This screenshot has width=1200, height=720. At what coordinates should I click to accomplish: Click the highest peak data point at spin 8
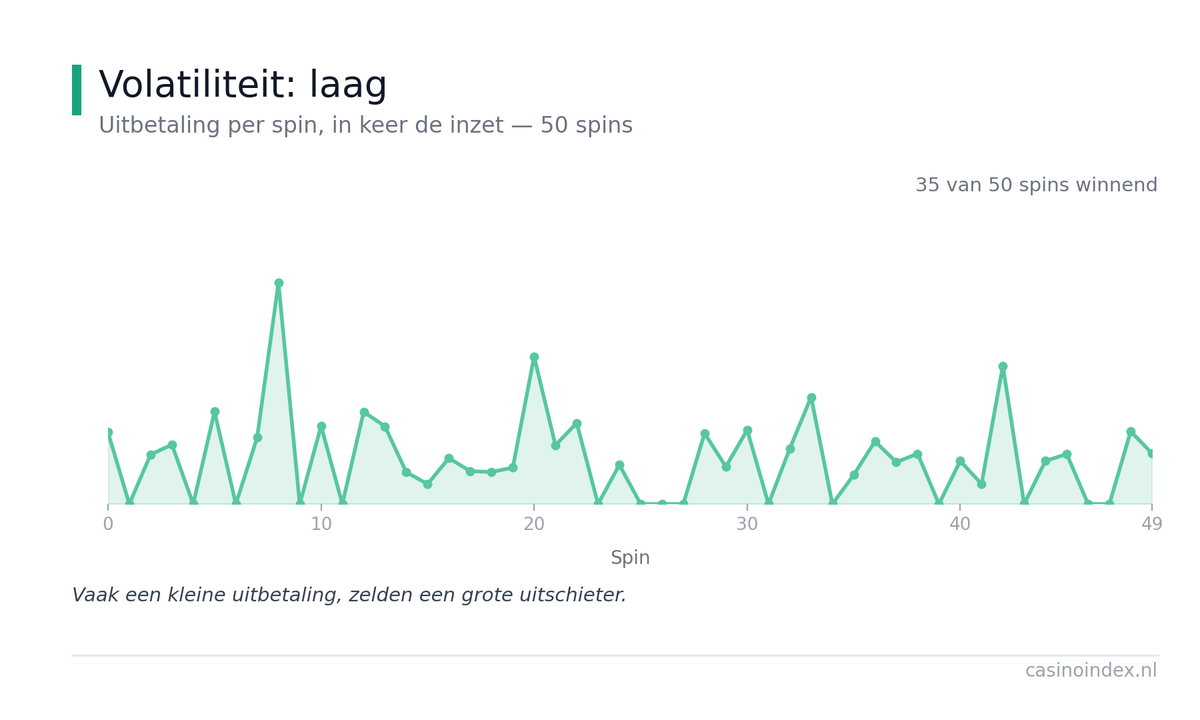279,283
